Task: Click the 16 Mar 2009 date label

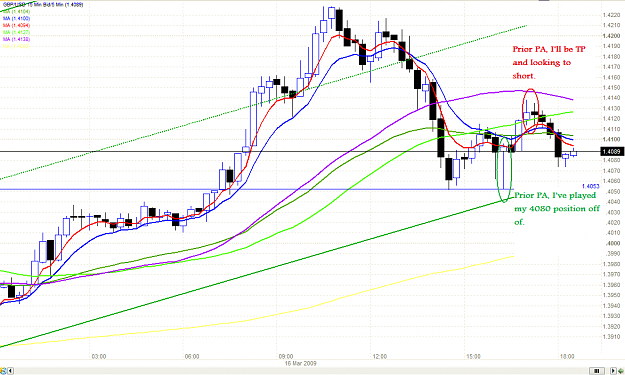Action: tap(300, 363)
